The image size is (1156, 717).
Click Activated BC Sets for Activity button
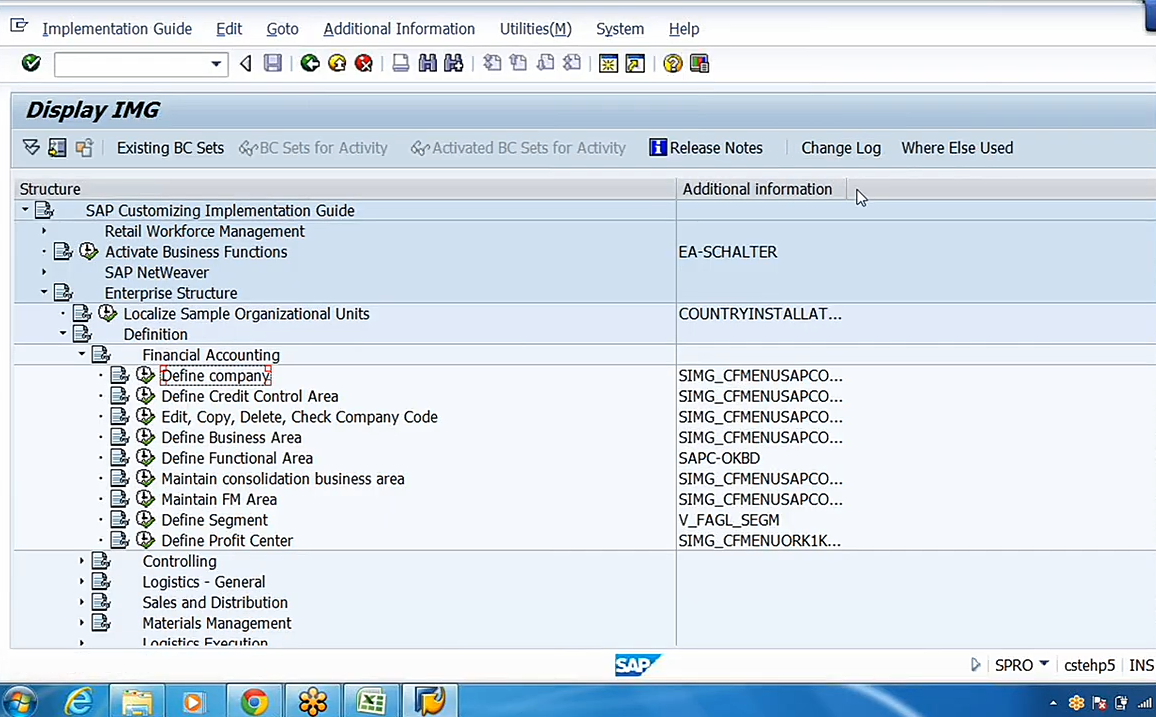click(518, 148)
